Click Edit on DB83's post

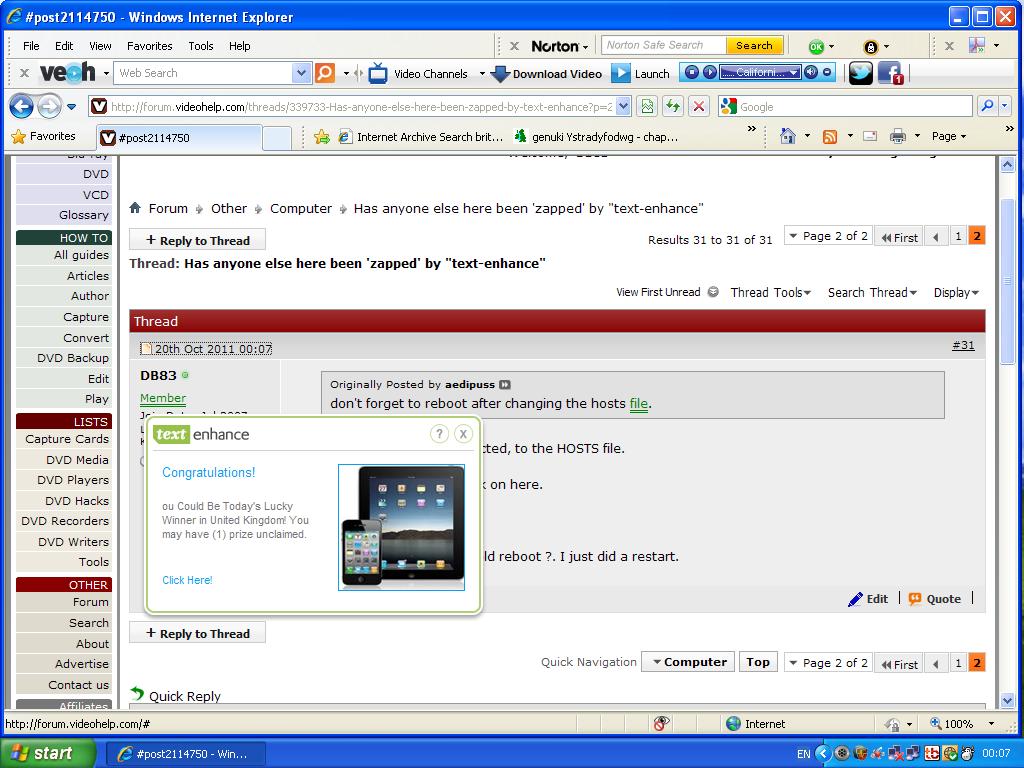point(868,599)
